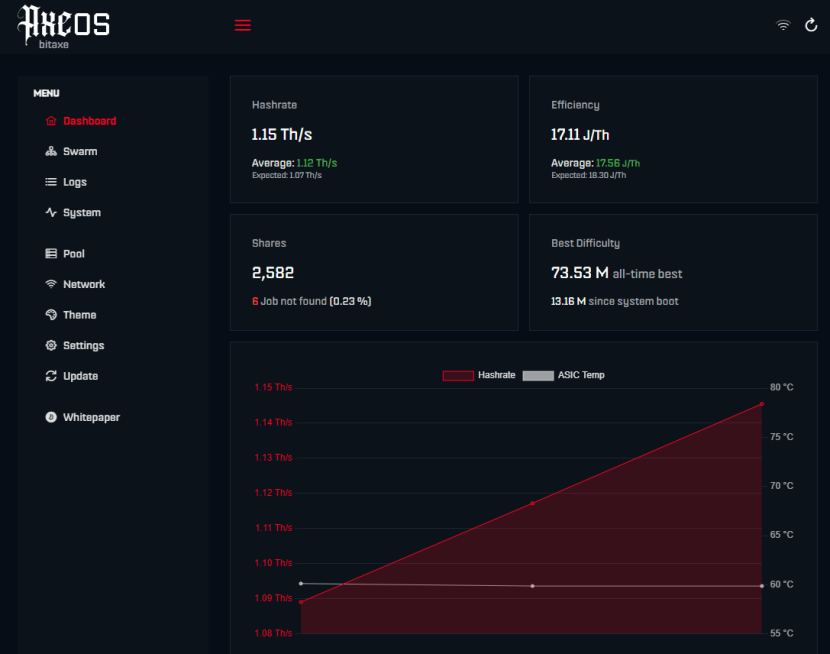Click the Whitepaper bitcoin icon
Screen dimensions: 830x654
51,417
